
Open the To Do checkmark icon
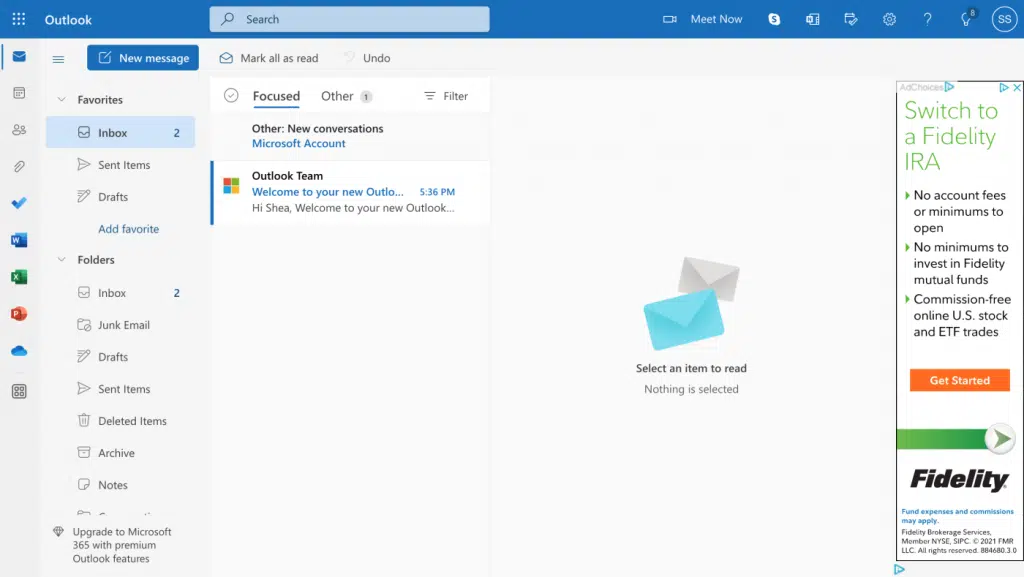click(19, 203)
